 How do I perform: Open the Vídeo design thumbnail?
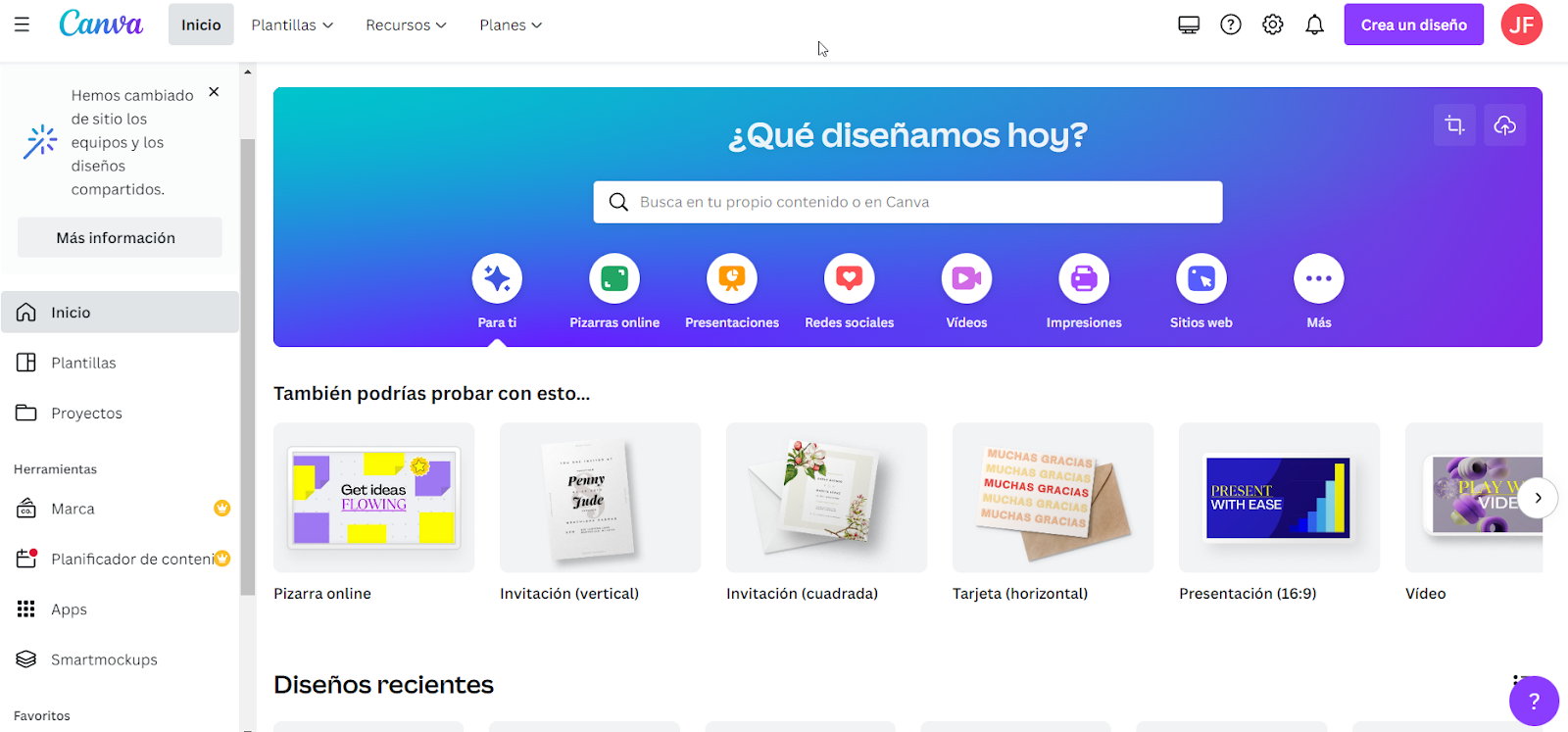pos(1474,498)
